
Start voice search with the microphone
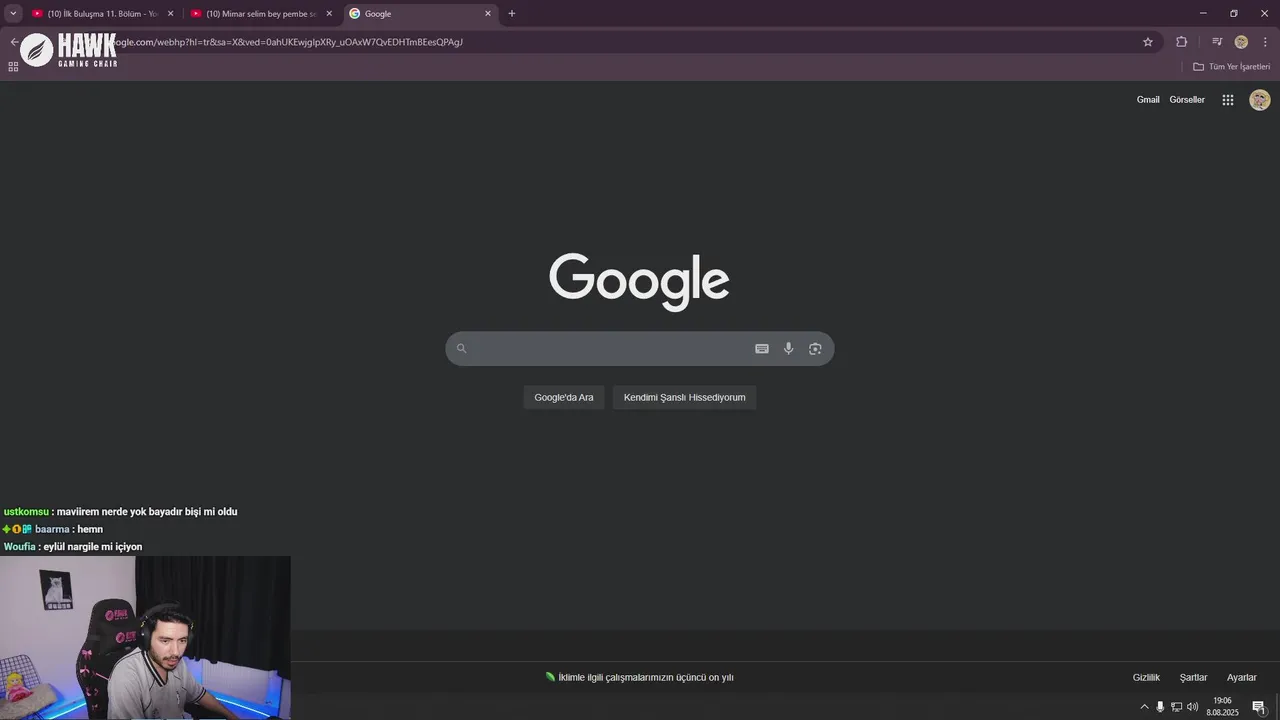788,348
